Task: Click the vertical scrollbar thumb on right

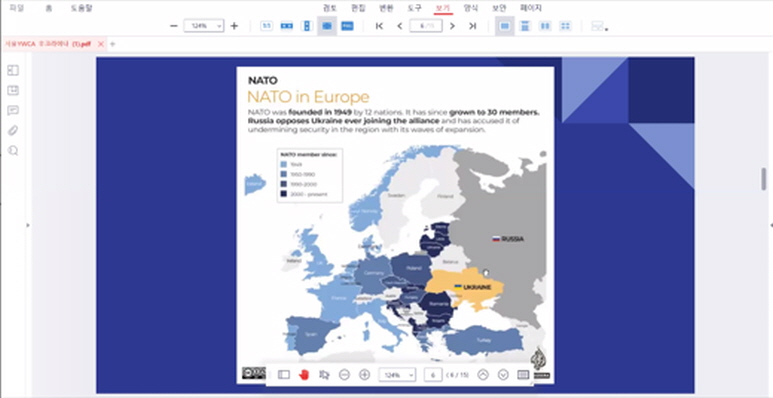Action: click(x=764, y=179)
